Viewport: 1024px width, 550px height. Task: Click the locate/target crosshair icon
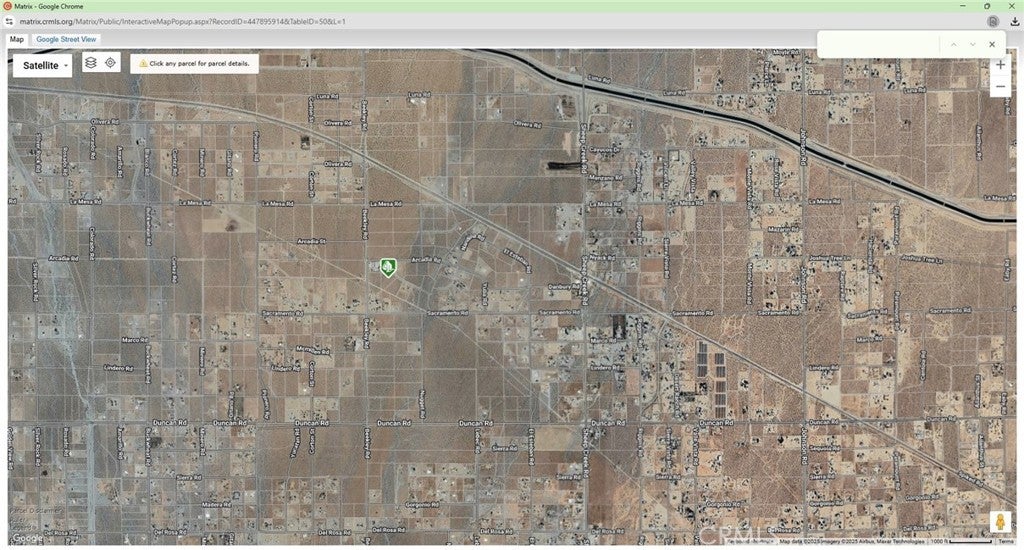(x=110, y=63)
